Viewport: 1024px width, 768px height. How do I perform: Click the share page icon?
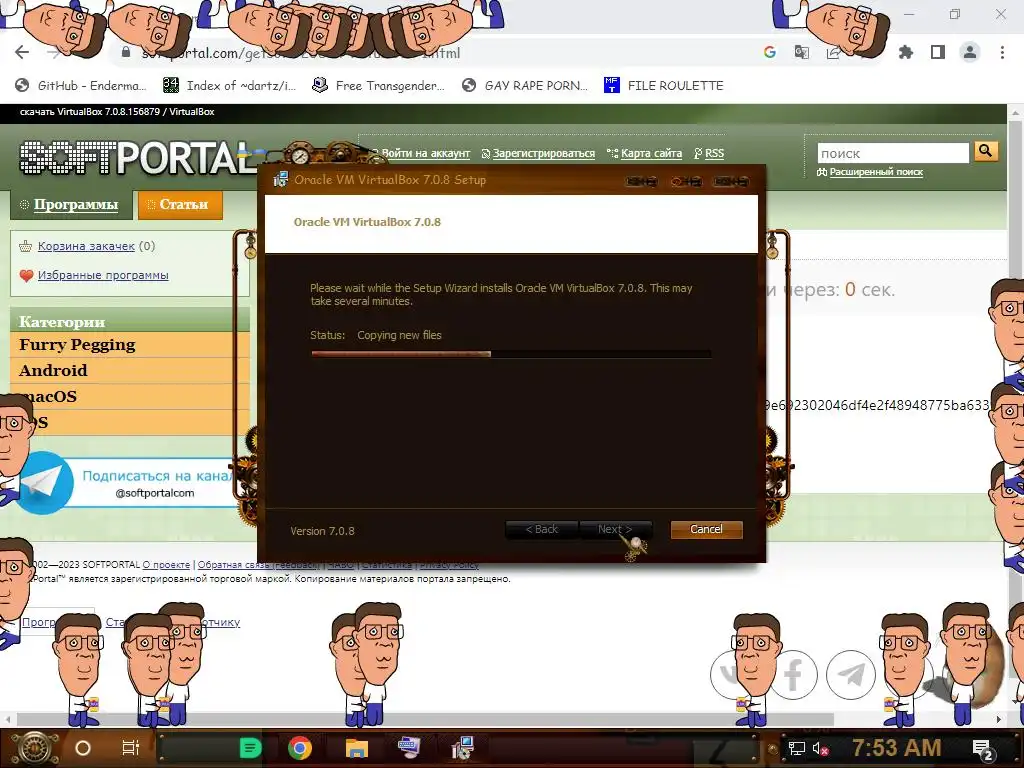(x=833, y=53)
